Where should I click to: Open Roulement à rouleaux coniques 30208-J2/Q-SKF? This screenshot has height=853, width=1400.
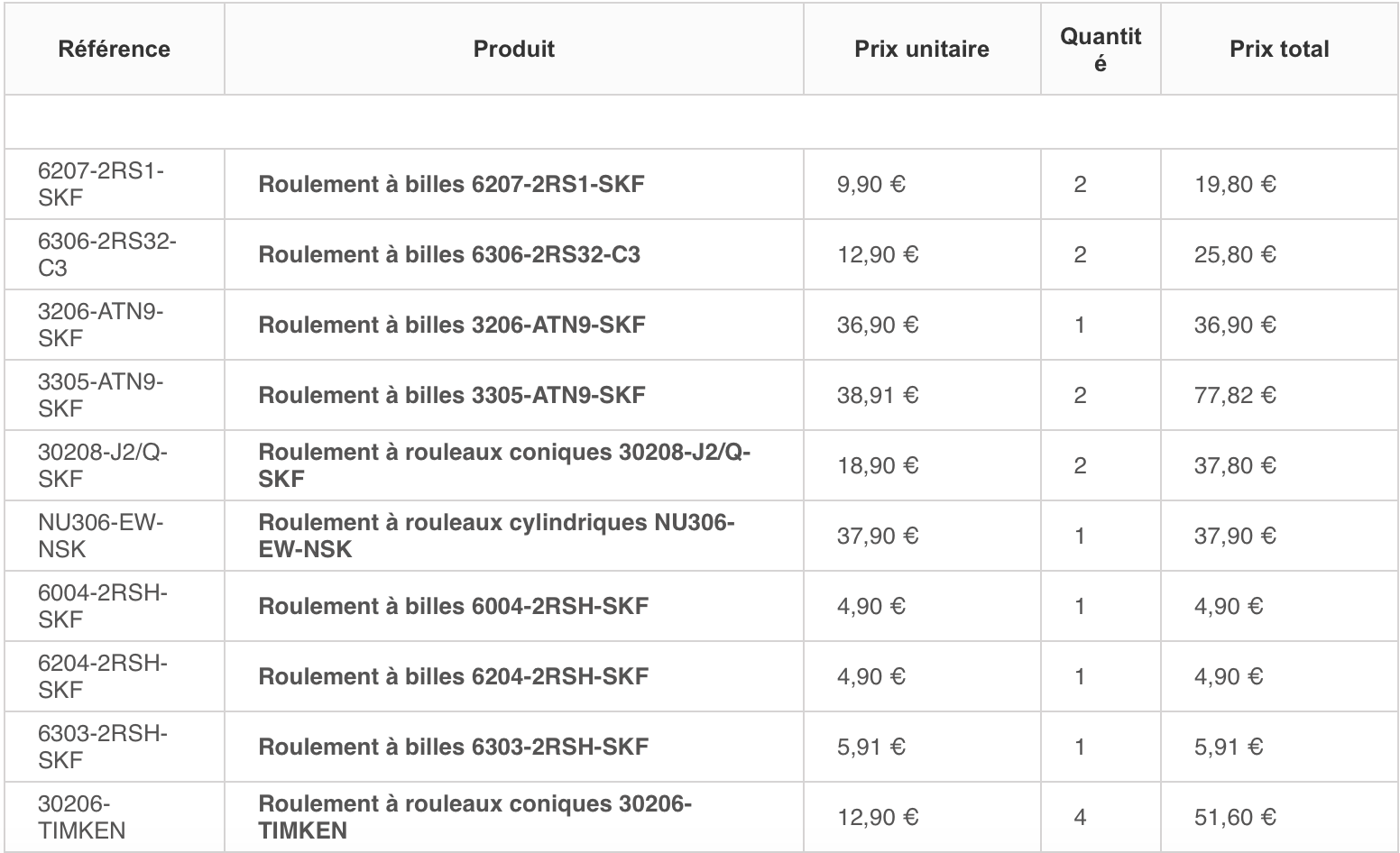tap(505, 465)
